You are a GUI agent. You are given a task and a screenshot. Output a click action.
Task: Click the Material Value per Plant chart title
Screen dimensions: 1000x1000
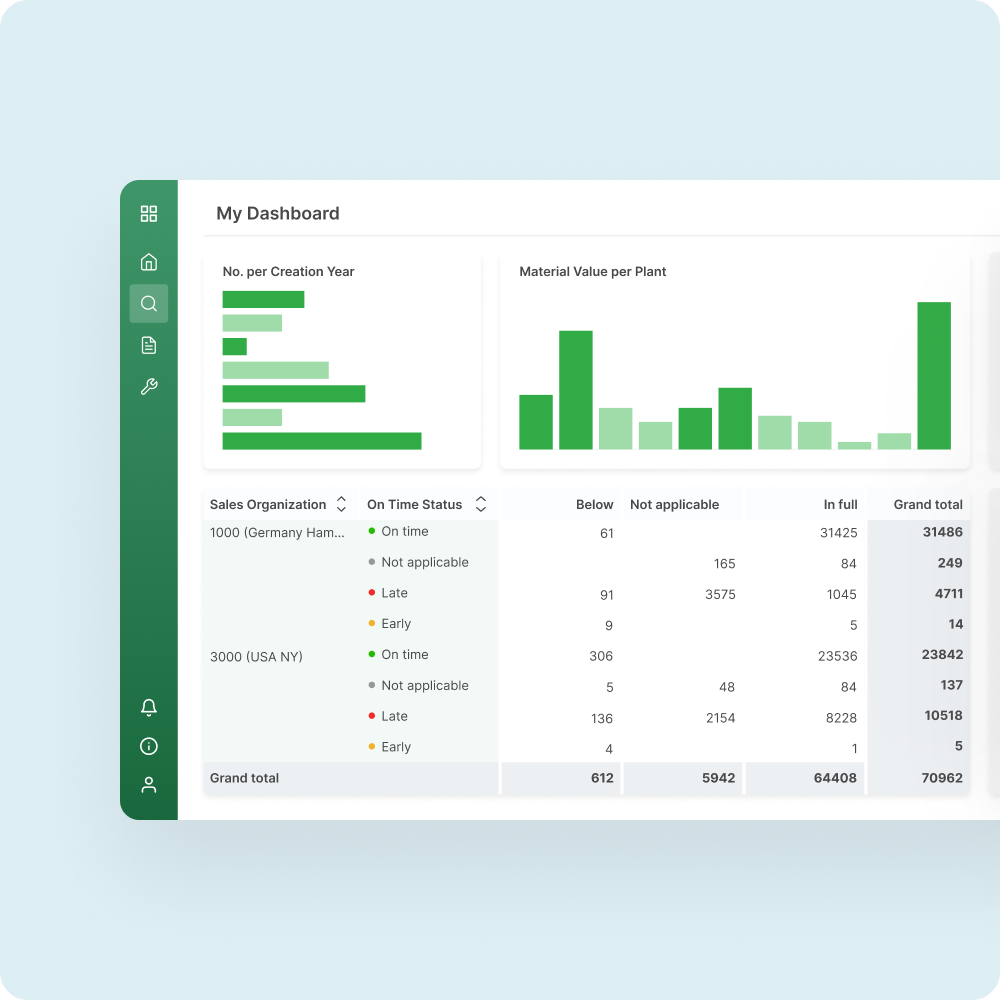click(592, 272)
